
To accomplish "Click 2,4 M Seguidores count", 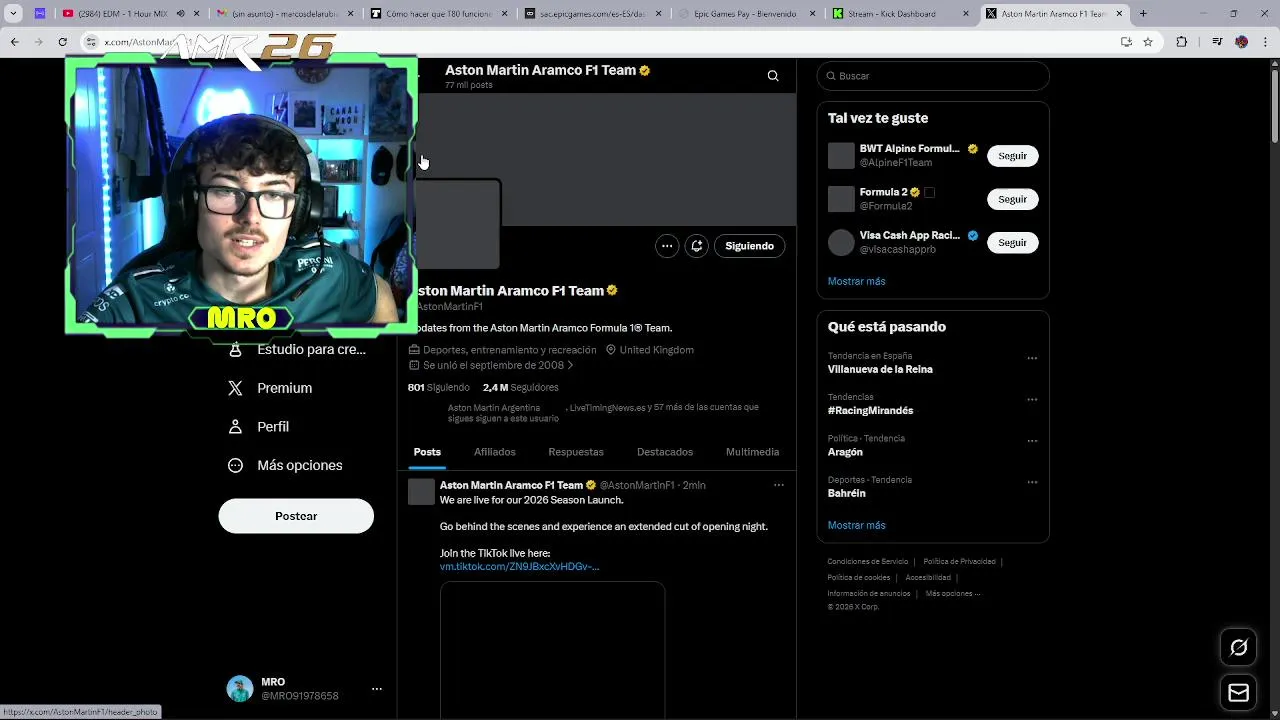I will click(x=520, y=387).
